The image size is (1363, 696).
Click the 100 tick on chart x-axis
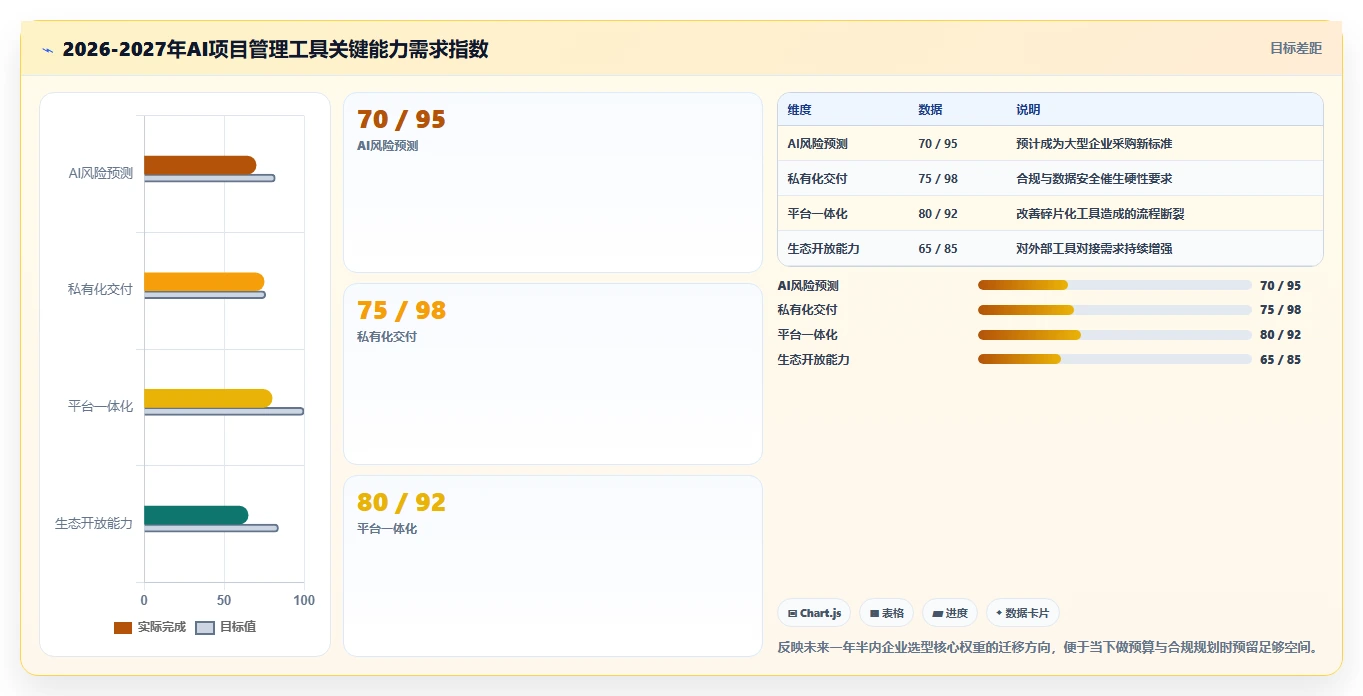point(304,600)
